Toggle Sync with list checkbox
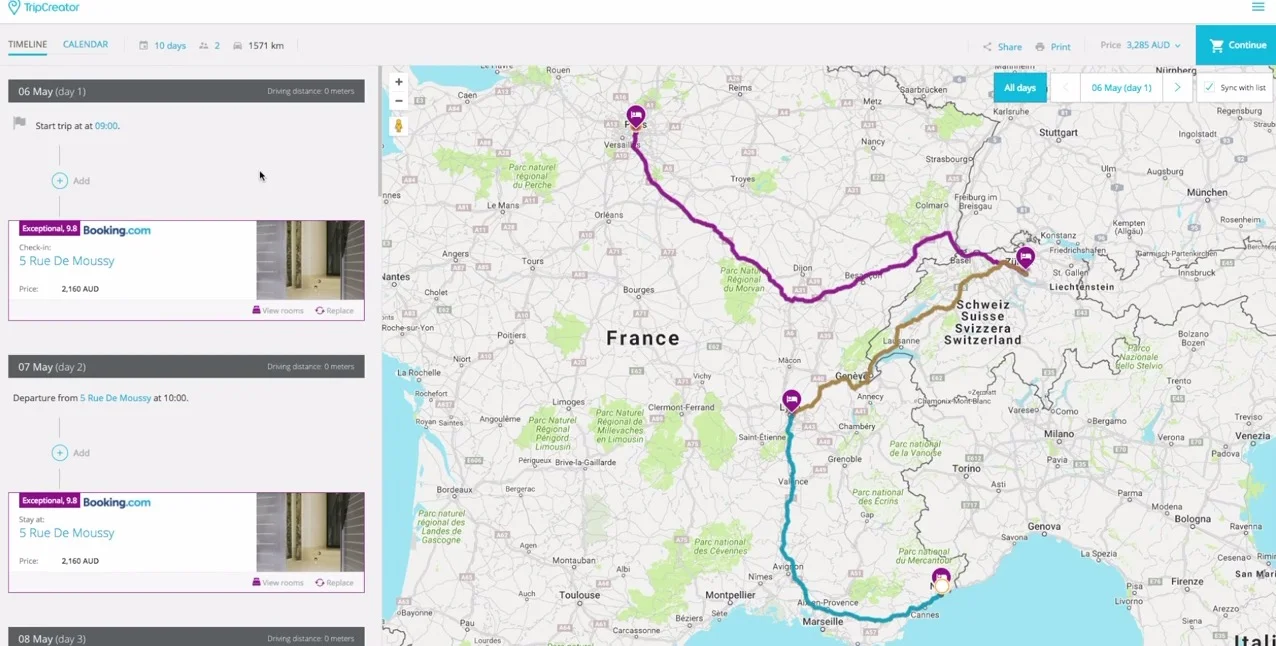The height and width of the screenshot is (646, 1276). tap(1209, 88)
